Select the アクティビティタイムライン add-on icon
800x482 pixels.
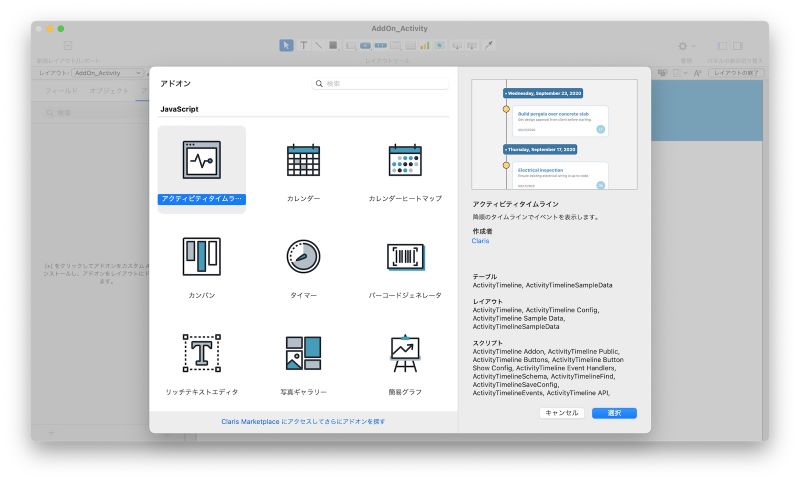[202, 160]
